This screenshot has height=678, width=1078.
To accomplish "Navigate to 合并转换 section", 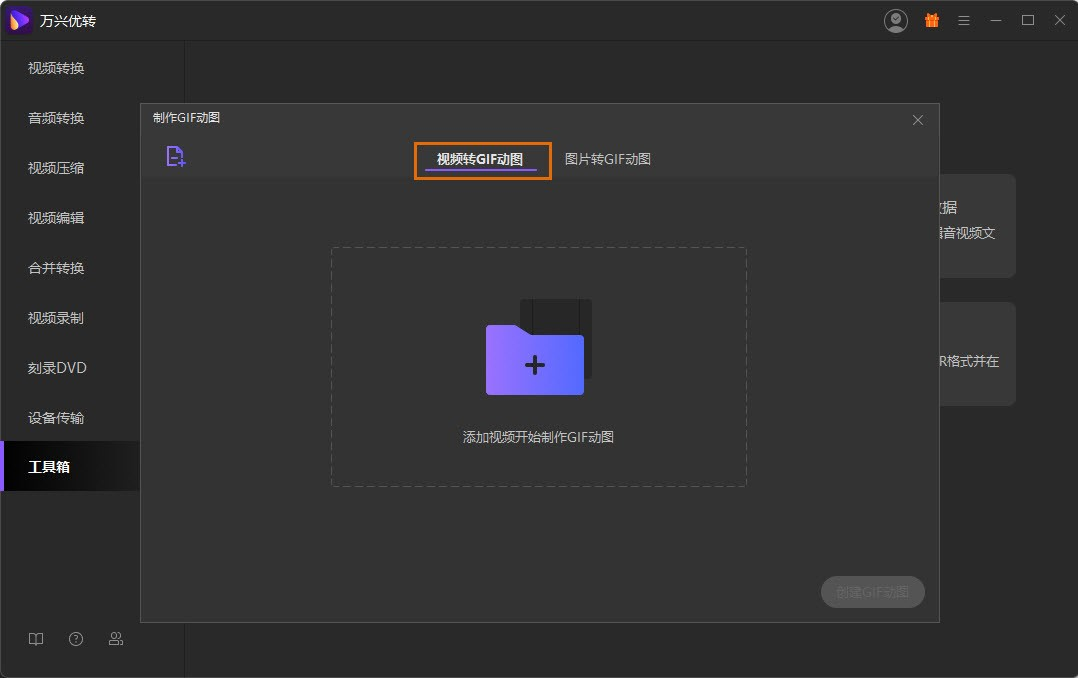I will click(x=56, y=268).
